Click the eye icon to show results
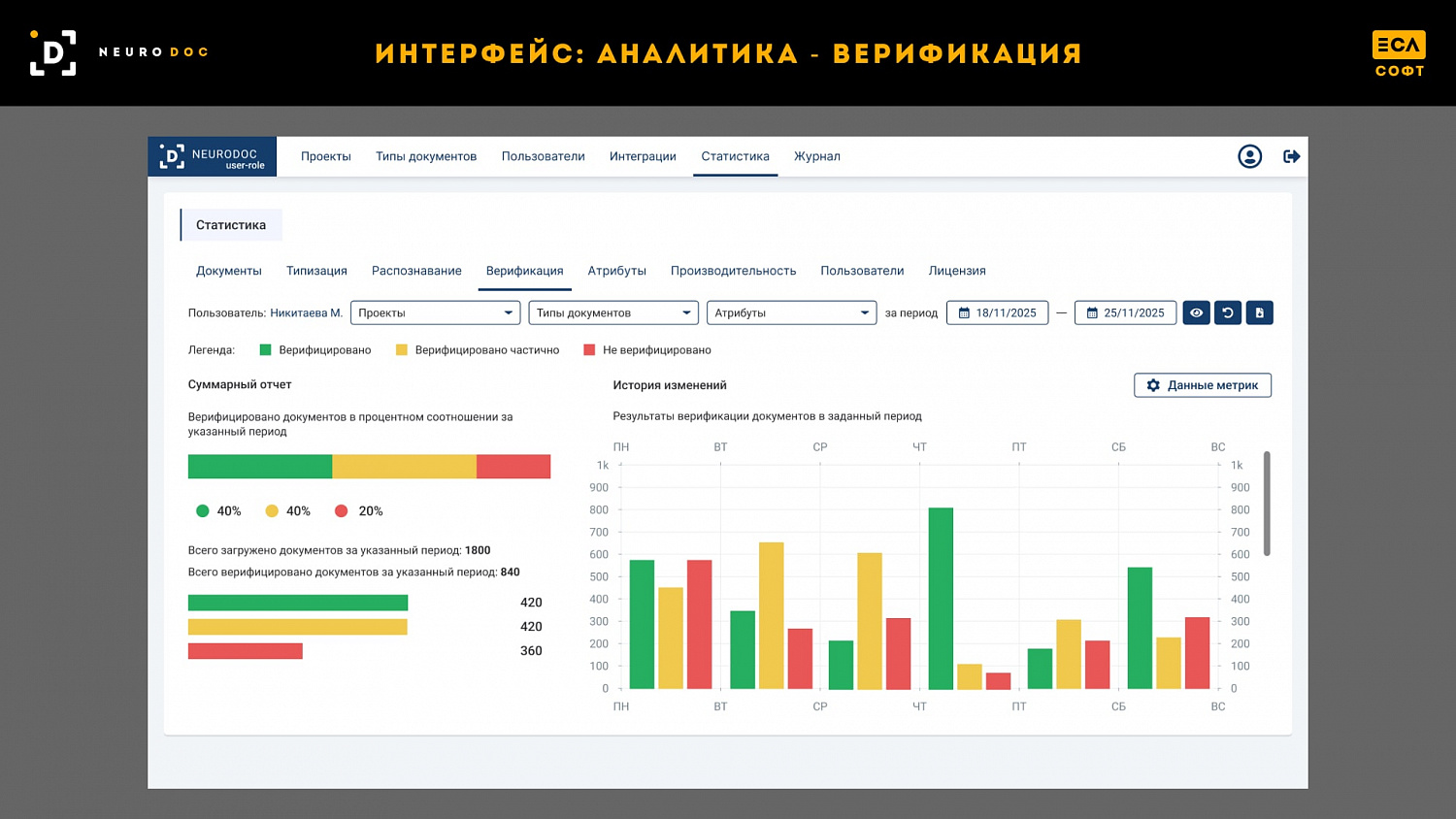 [1196, 312]
